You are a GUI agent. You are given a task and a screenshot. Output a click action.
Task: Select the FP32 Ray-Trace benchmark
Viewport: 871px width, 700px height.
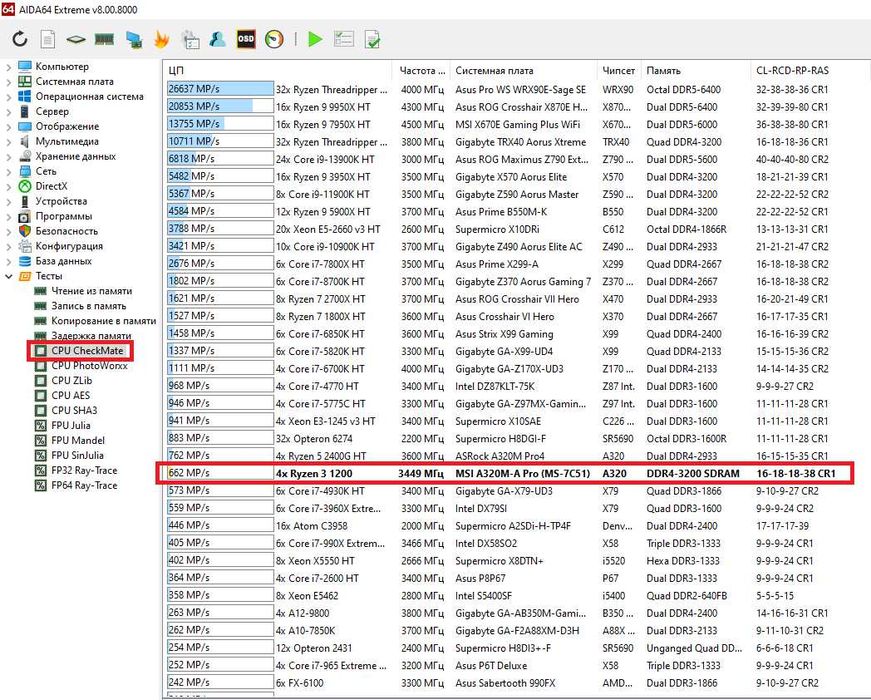coord(84,471)
